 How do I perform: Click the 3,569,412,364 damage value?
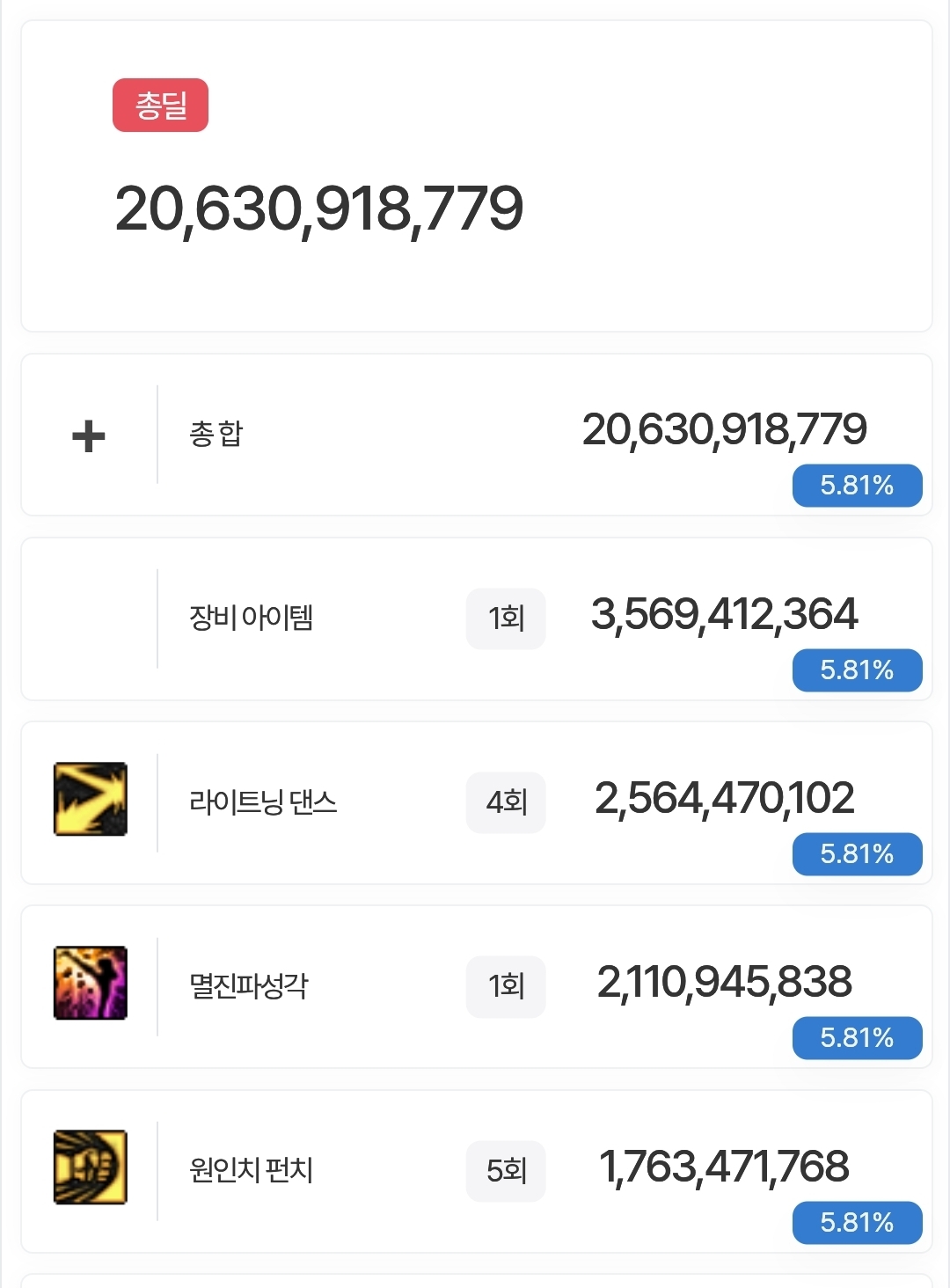[725, 614]
